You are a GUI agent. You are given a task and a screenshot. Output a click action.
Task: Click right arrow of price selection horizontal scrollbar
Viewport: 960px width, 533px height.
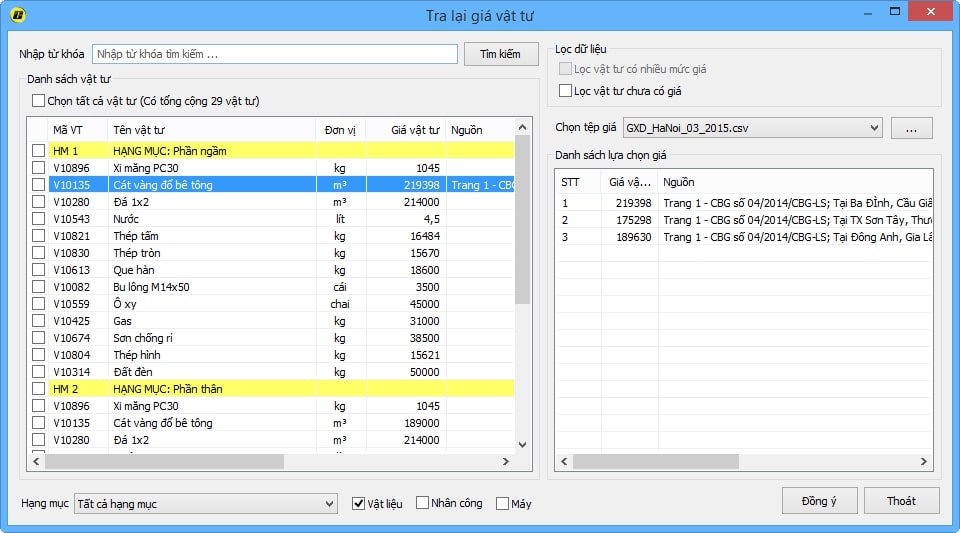(926, 462)
